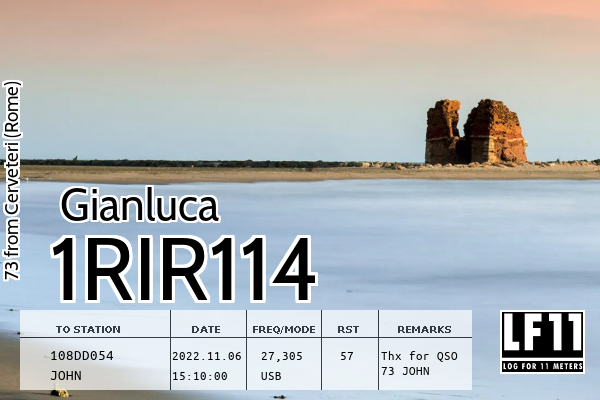Click the name Gianluca

139,204
